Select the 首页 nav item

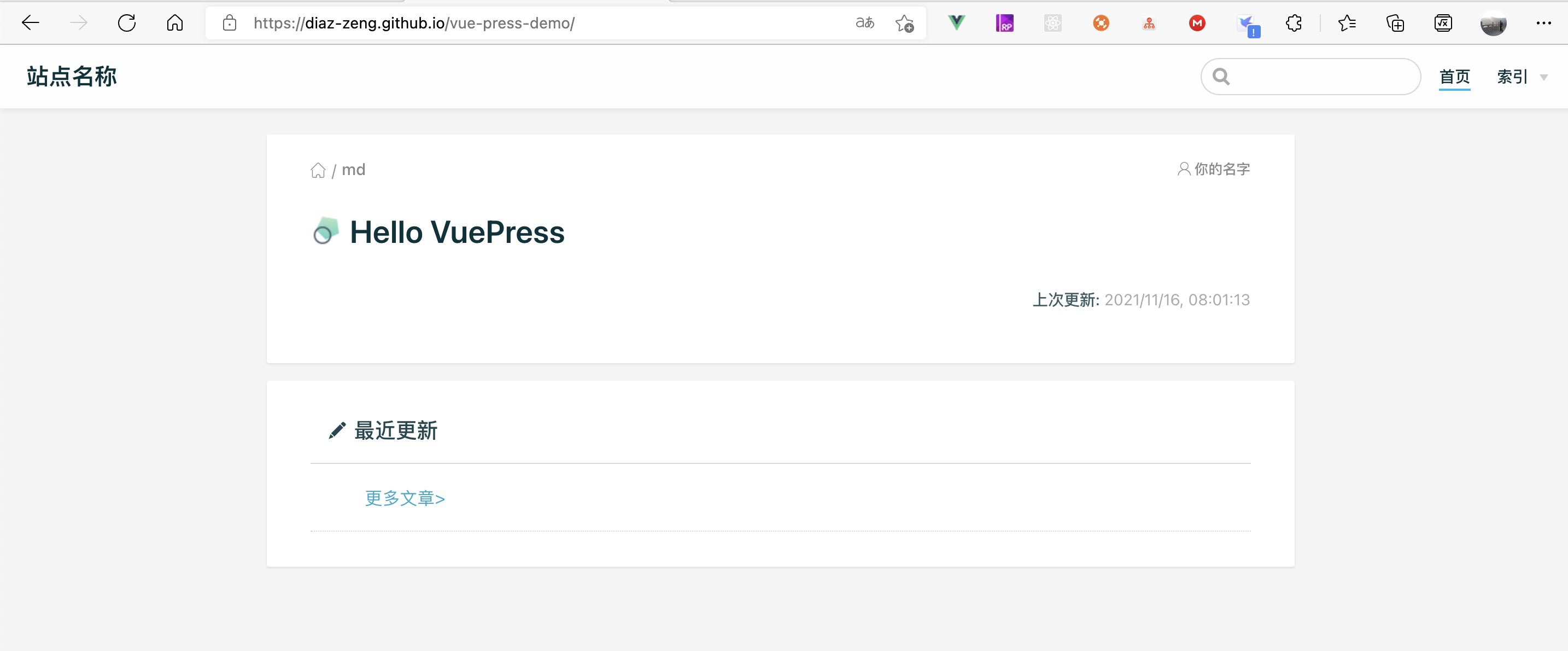coord(1454,77)
